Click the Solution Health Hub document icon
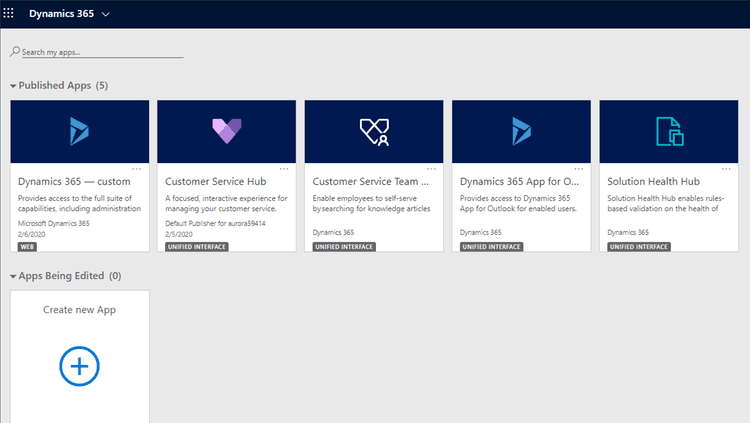 (x=668, y=130)
